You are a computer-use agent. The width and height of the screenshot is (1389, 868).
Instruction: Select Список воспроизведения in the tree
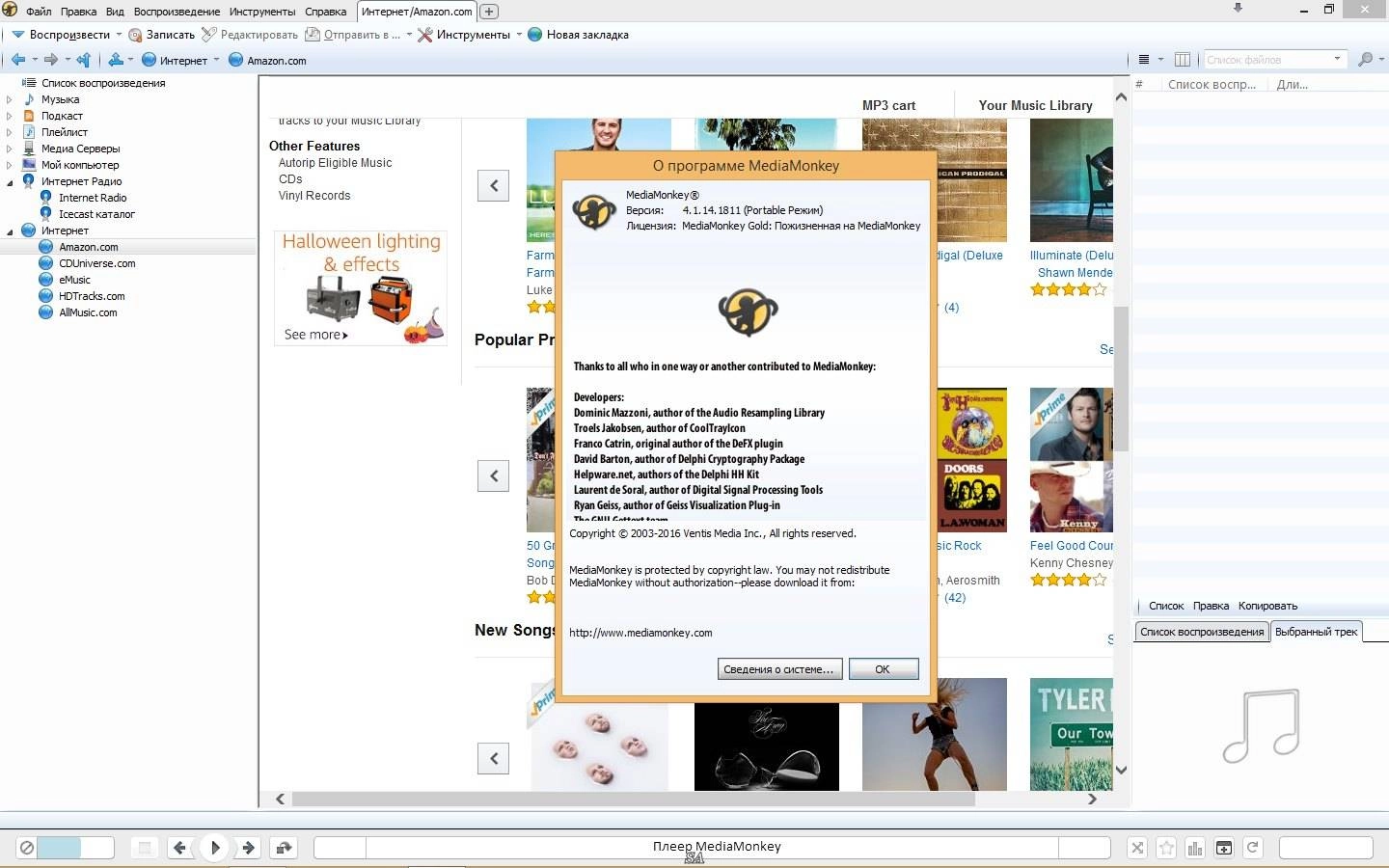[x=103, y=83]
